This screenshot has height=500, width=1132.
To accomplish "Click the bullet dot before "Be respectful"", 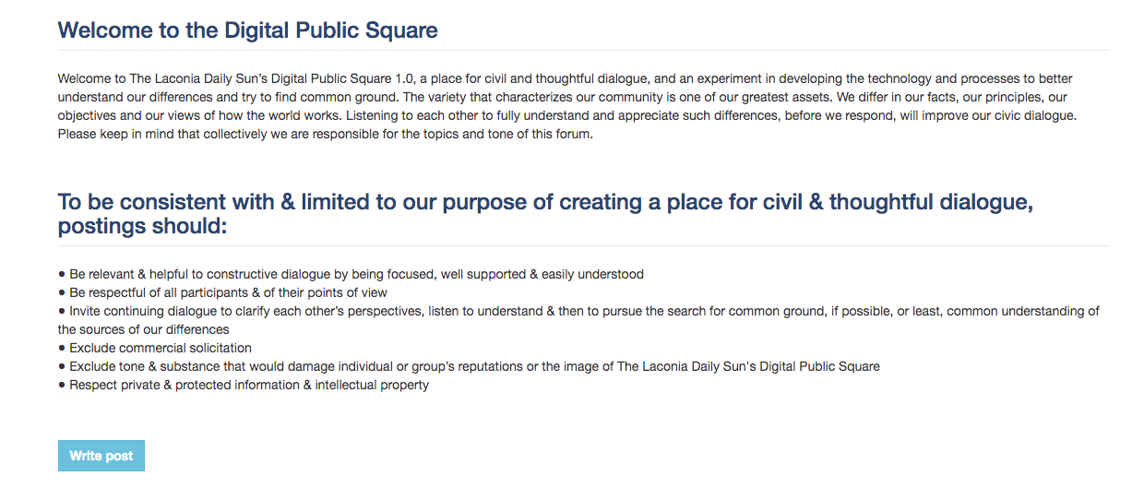I will 62,292.
